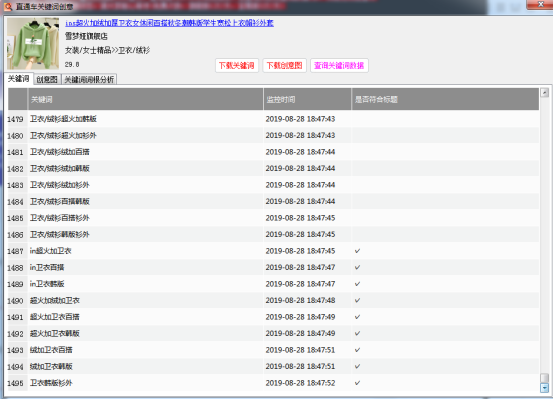The image size is (554, 399).
Task: Click the 下载关键词 button
Action: (237, 65)
